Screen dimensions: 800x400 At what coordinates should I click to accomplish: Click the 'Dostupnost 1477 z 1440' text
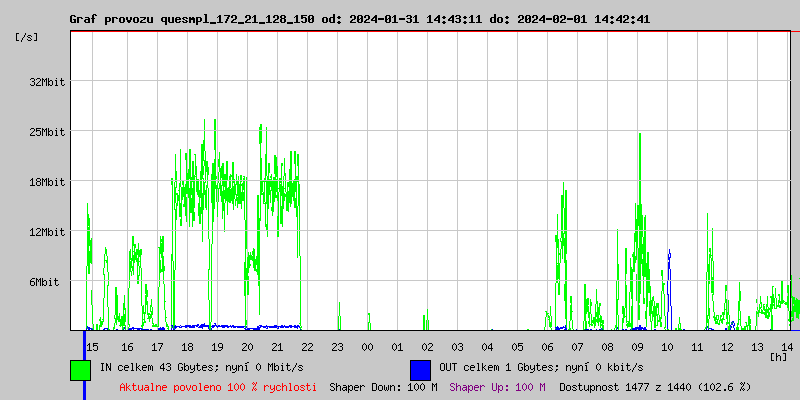(x=654, y=387)
